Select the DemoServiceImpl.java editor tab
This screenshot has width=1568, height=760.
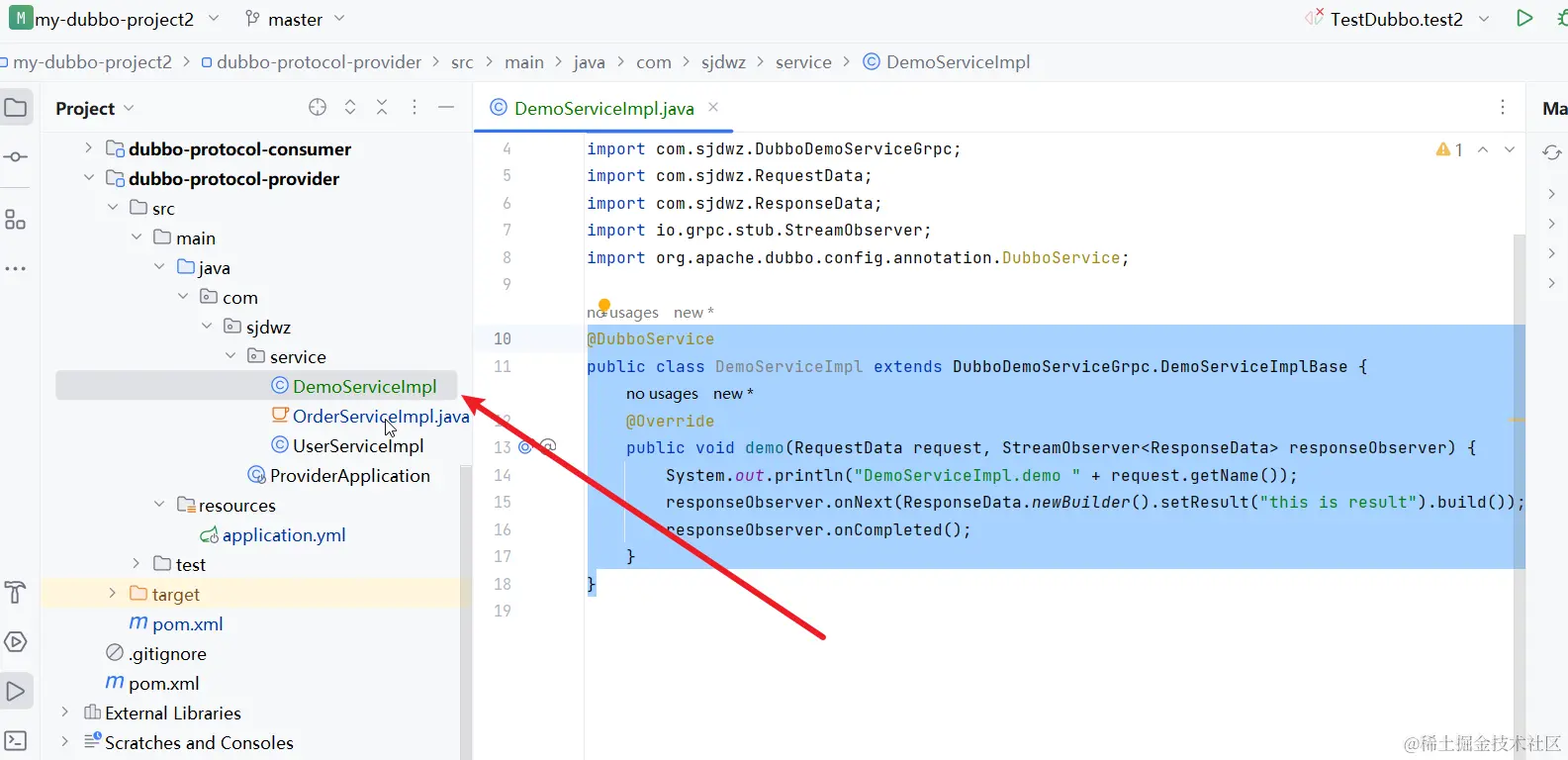tap(603, 108)
